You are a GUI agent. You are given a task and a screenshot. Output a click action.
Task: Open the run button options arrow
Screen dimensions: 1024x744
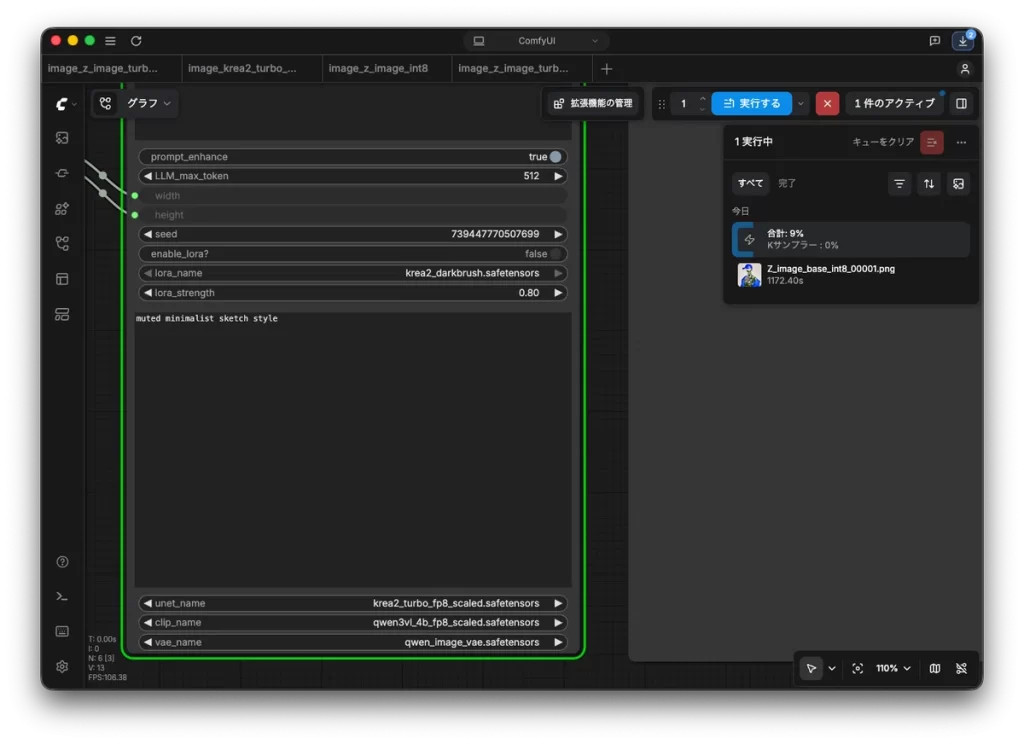click(800, 103)
